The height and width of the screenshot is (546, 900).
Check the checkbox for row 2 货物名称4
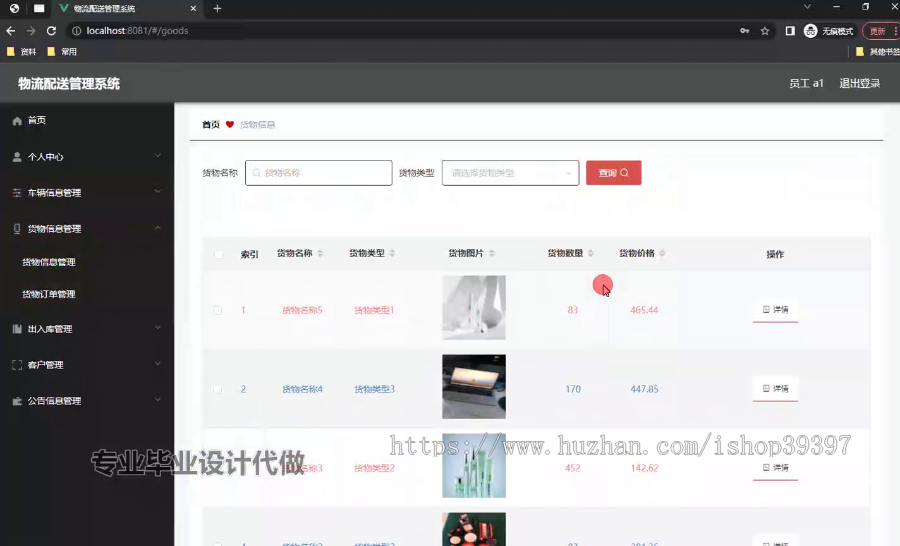(218, 389)
